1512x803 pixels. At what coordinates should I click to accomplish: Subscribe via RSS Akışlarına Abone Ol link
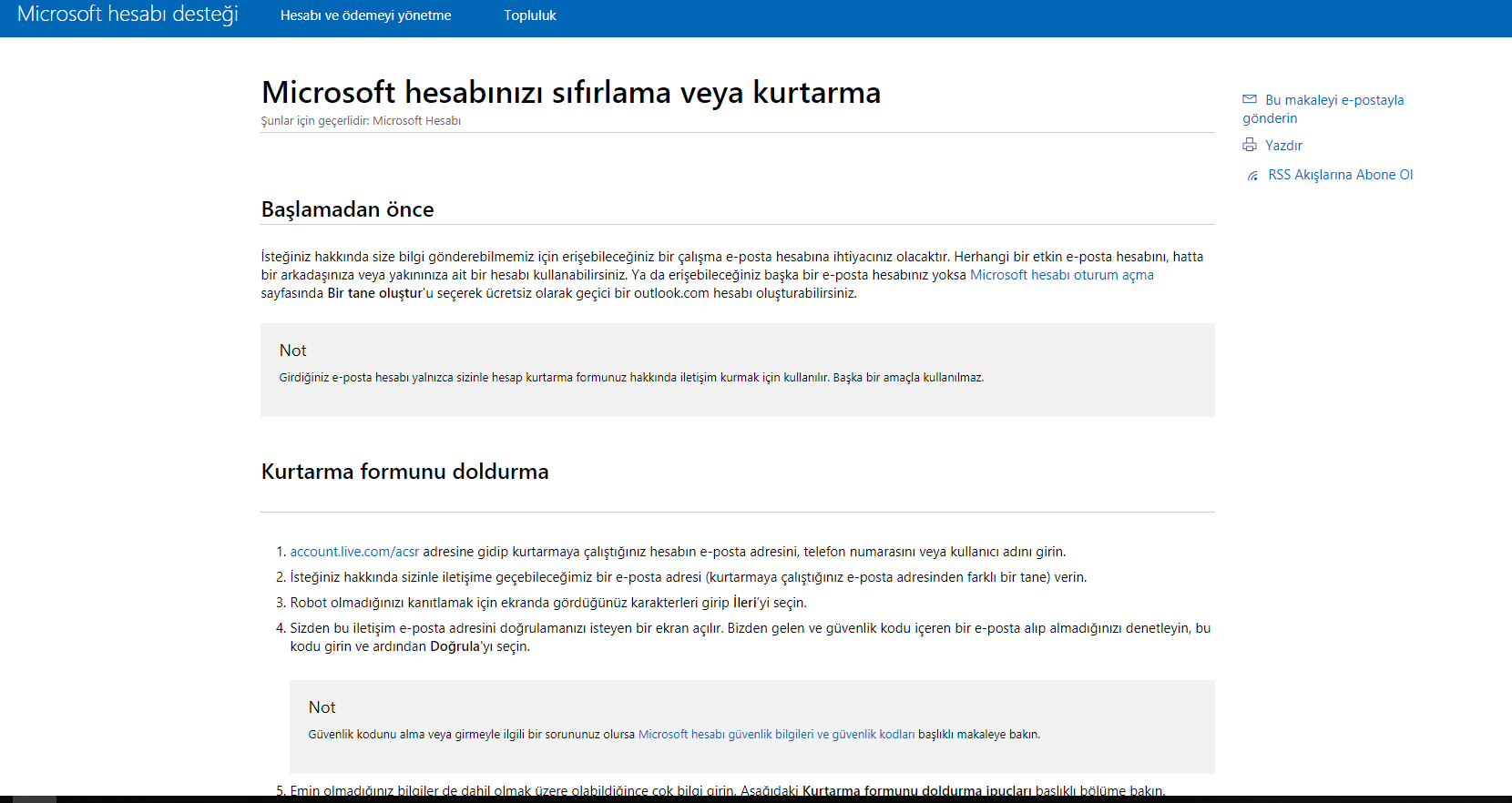(1341, 175)
